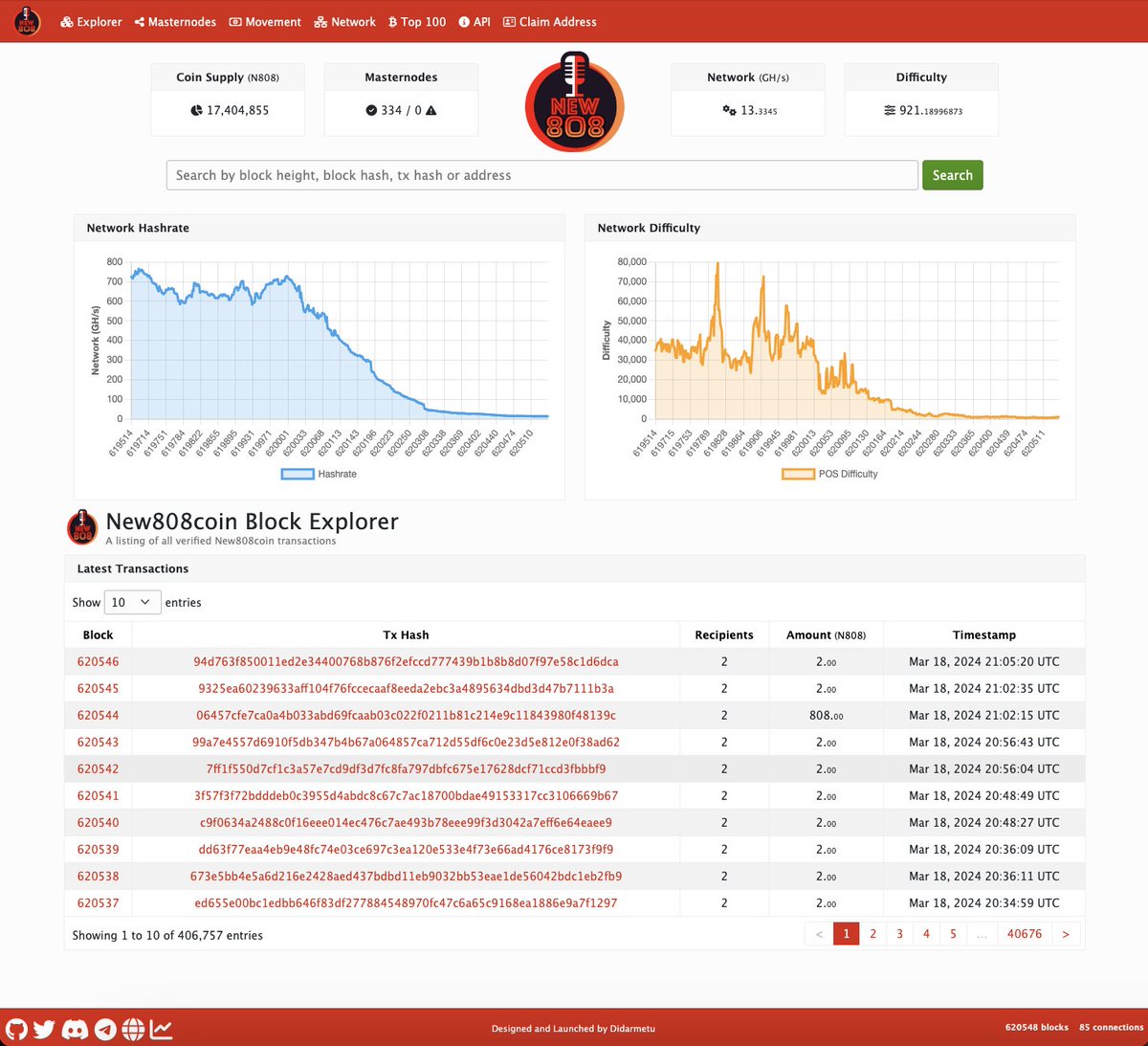This screenshot has width=1148, height=1046.
Task: Open transaction hash starting ed655e00
Action: 406,902
